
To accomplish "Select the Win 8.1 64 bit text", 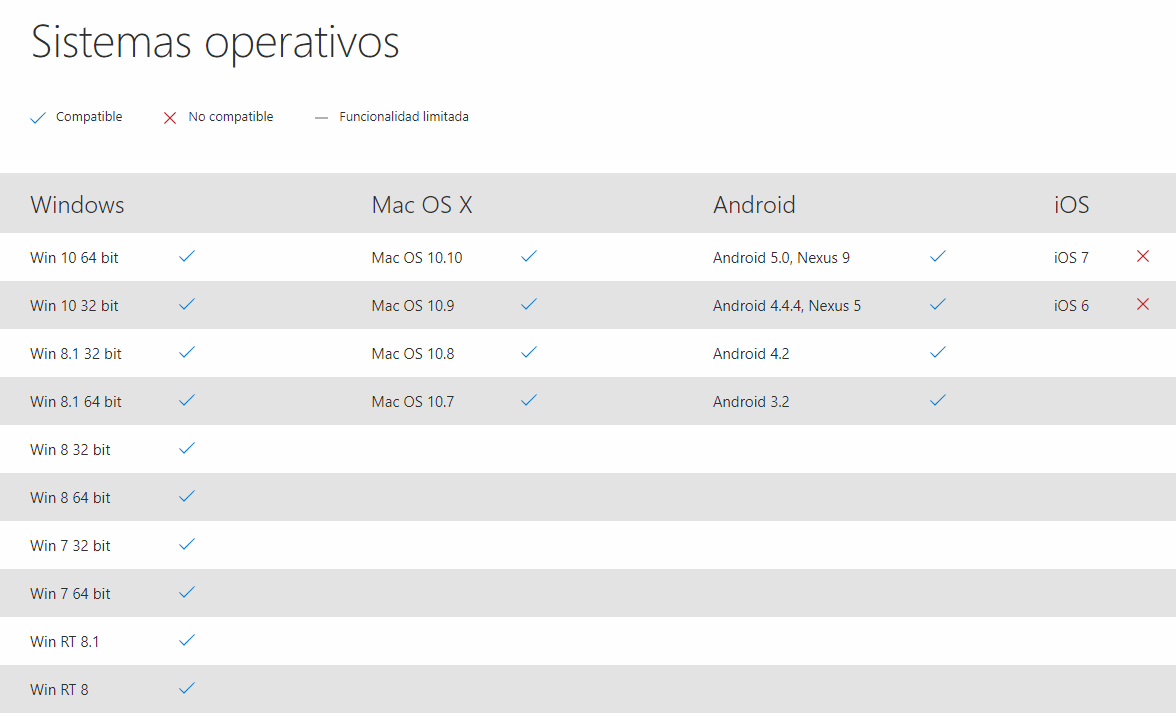I will (76, 402).
